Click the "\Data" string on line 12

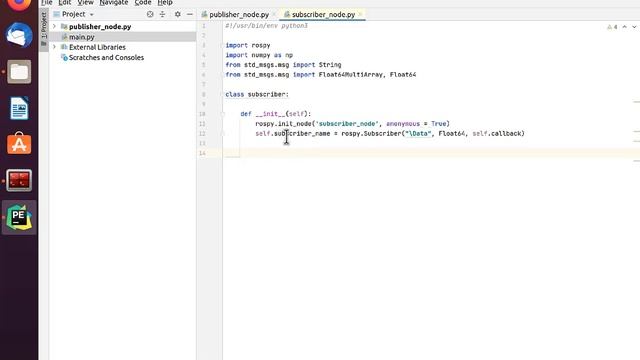pyautogui.click(x=418, y=133)
